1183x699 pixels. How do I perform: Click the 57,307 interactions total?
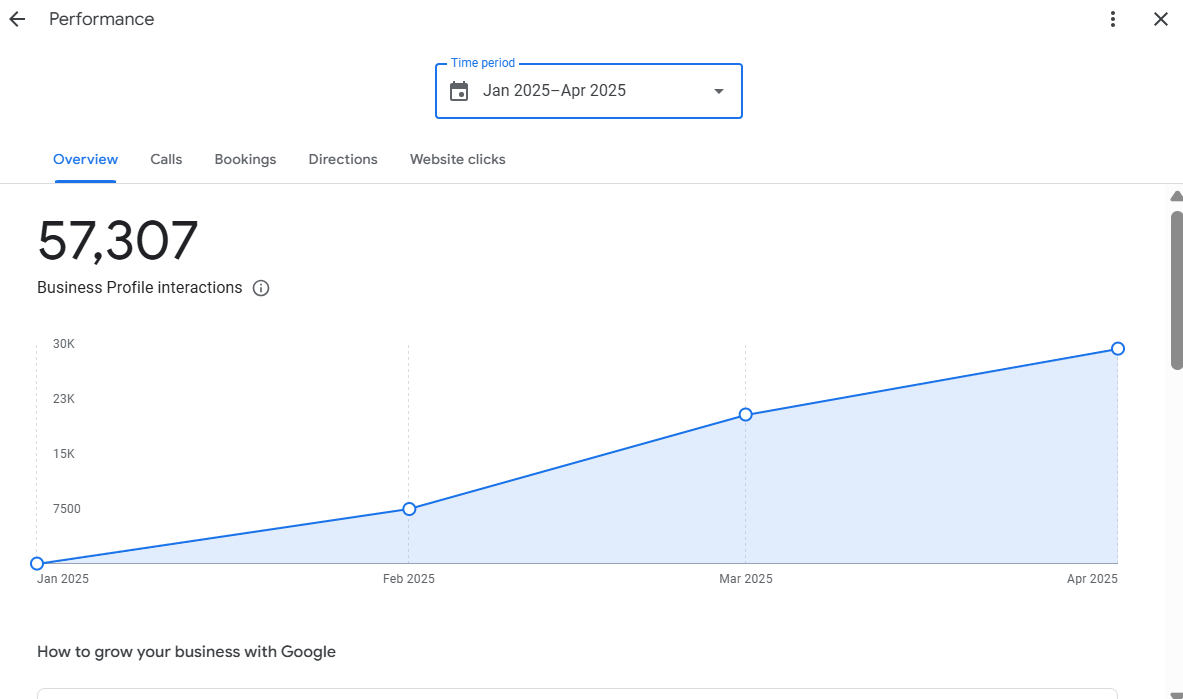coord(118,242)
